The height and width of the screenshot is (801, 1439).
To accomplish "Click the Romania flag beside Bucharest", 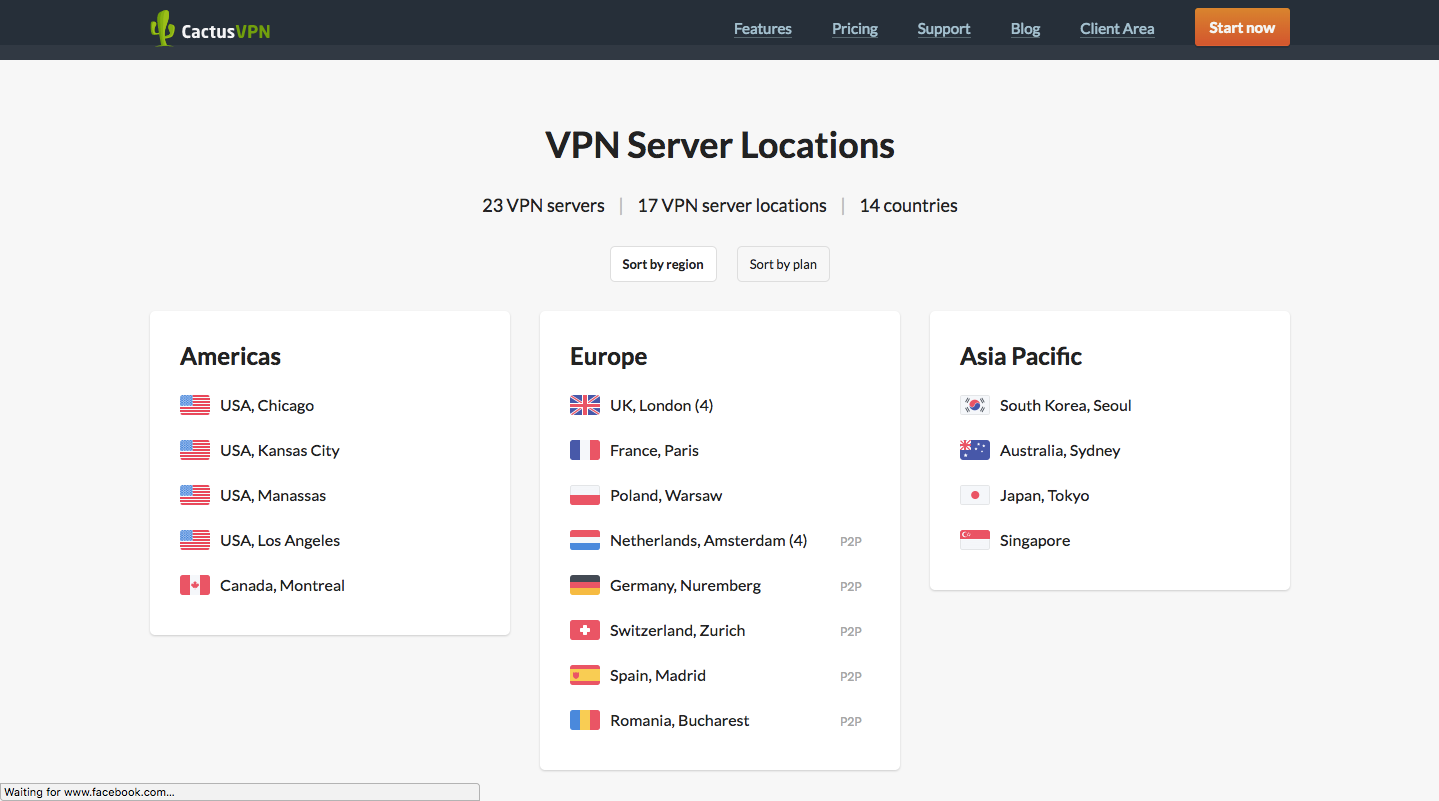I will tap(585, 720).
